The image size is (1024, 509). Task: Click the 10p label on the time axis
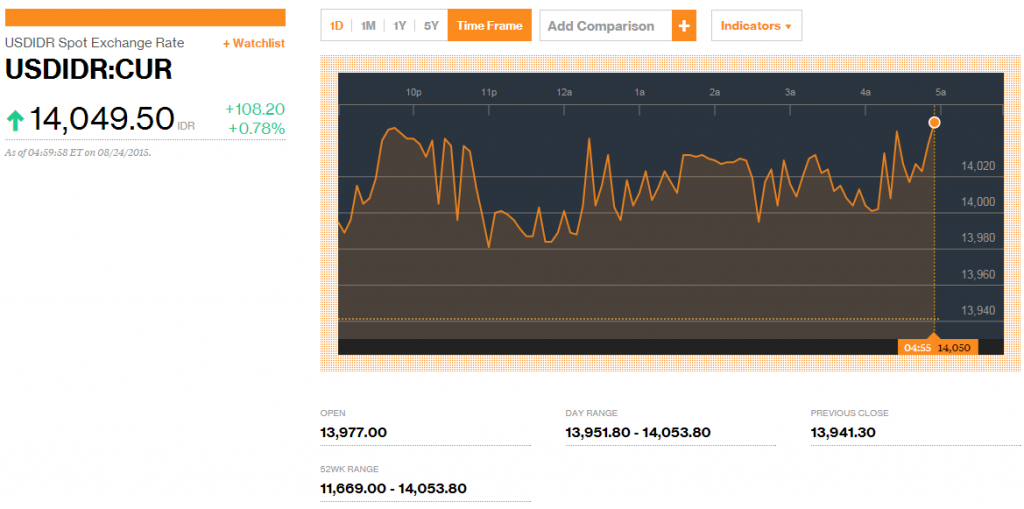point(413,92)
